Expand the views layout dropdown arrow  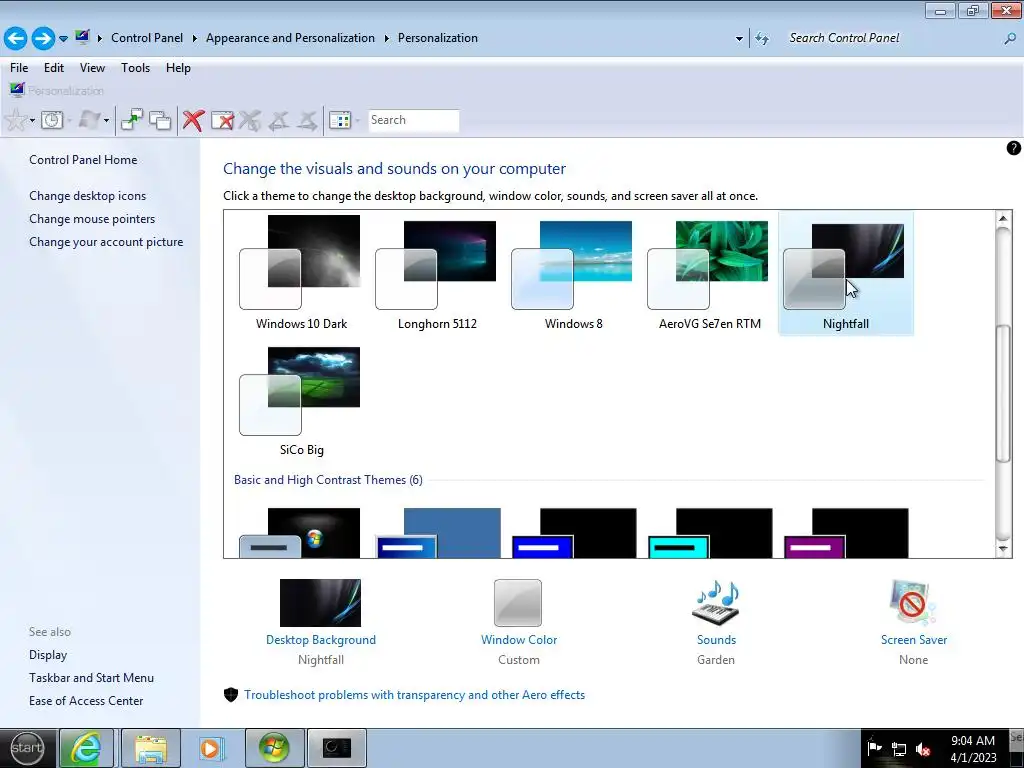pos(357,121)
